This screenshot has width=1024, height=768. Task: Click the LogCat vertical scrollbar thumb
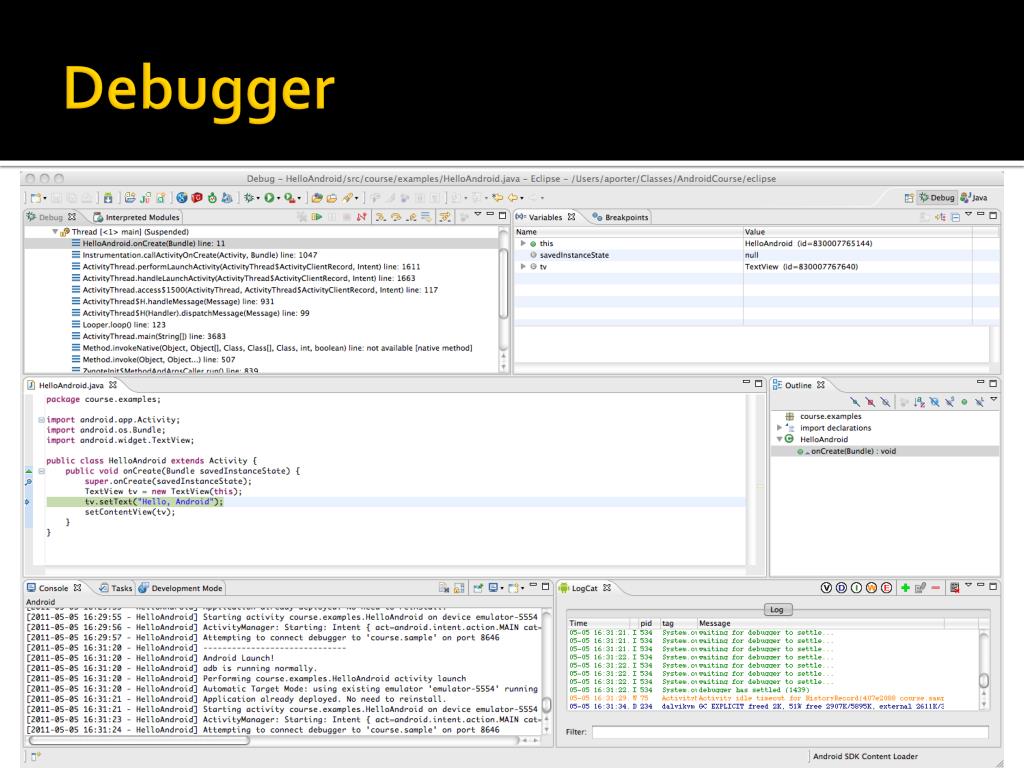point(984,680)
